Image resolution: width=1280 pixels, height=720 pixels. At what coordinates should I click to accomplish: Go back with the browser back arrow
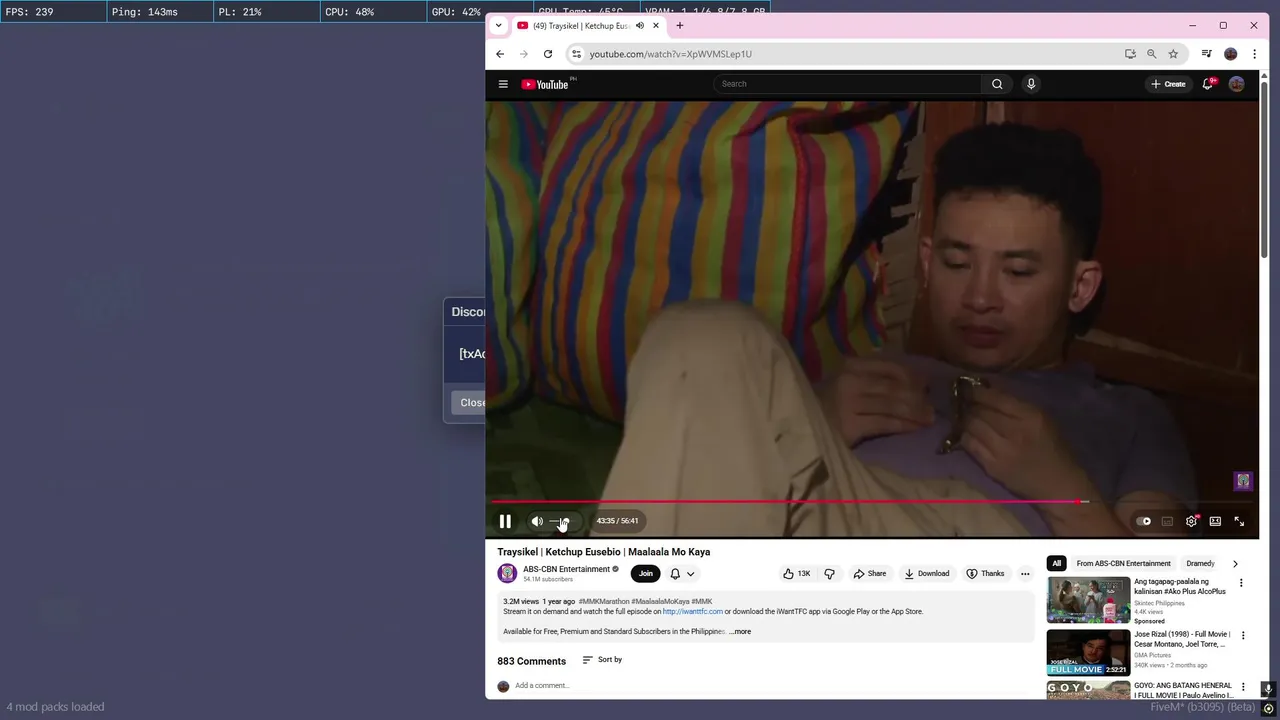(x=500, y=54)
